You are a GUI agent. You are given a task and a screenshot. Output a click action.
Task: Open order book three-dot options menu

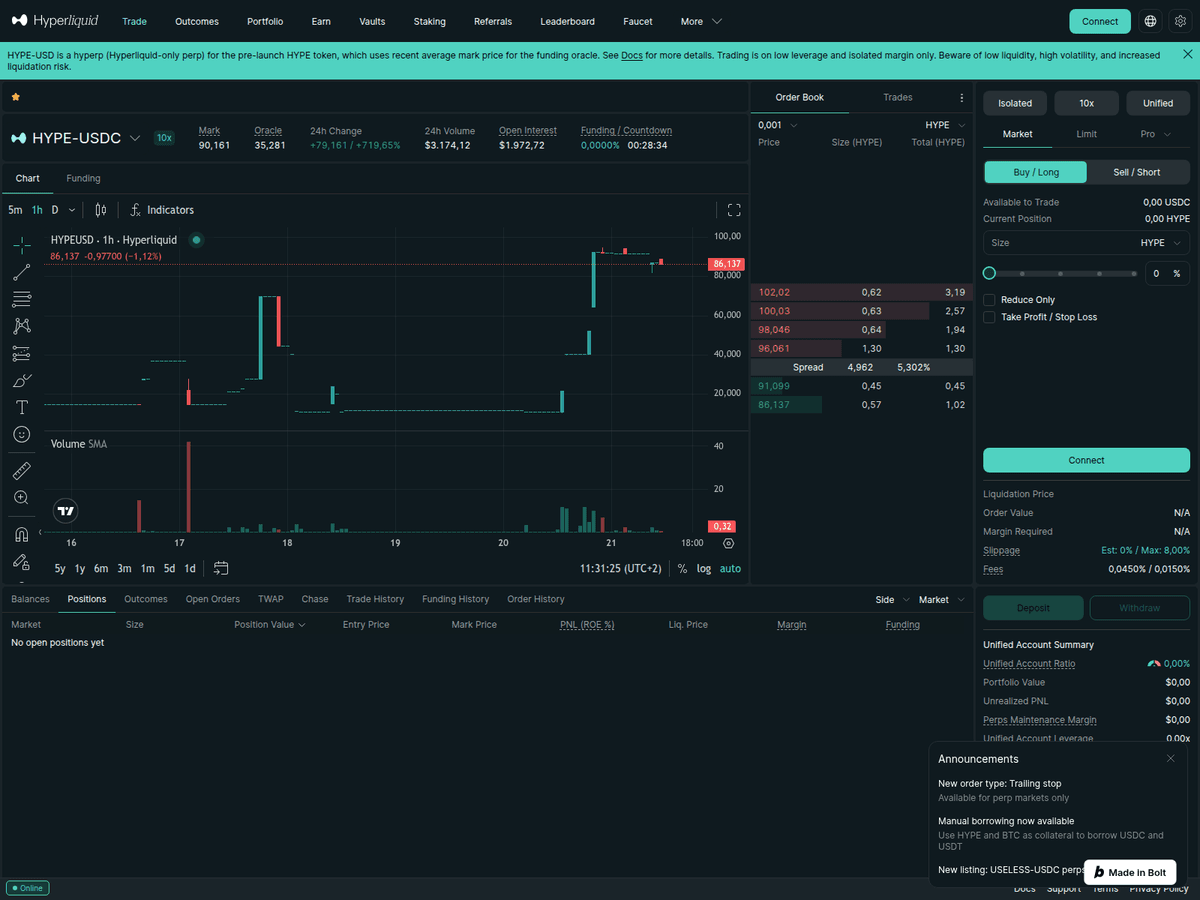pyautogui.click(x=962, y=98)
